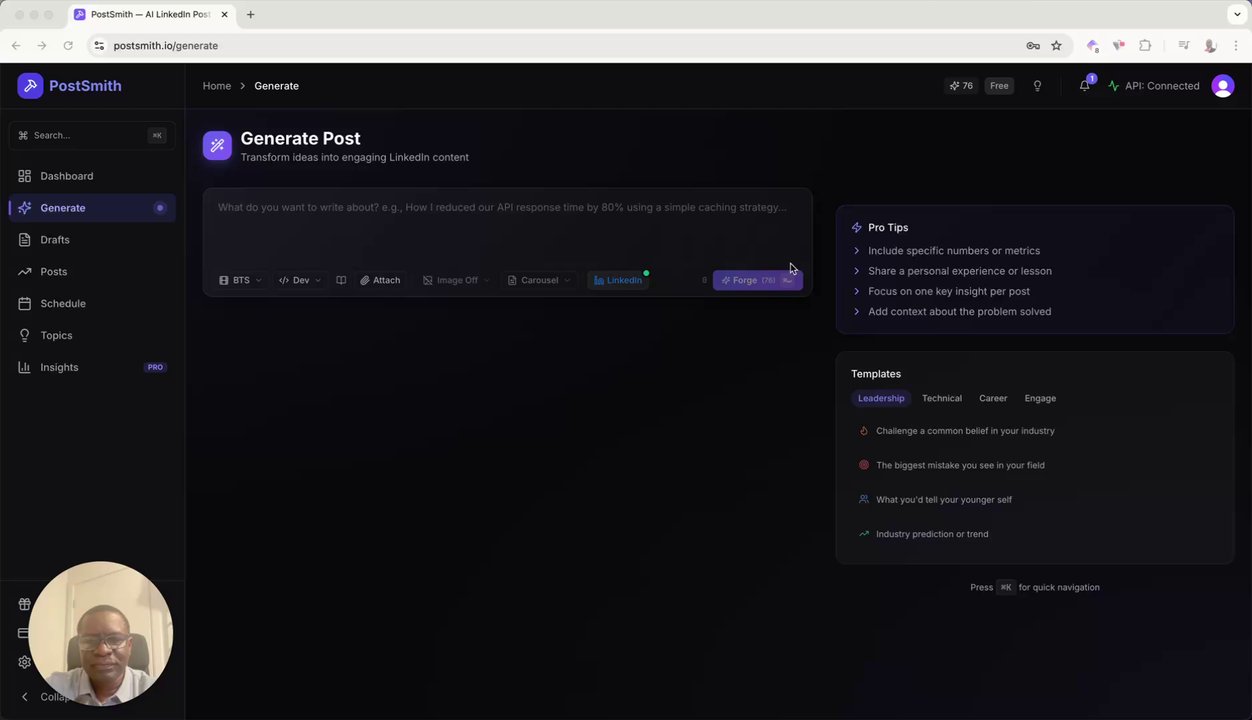Click the browser back arrow
Viewport: 1252px width, 720px height.
point(16,45)
